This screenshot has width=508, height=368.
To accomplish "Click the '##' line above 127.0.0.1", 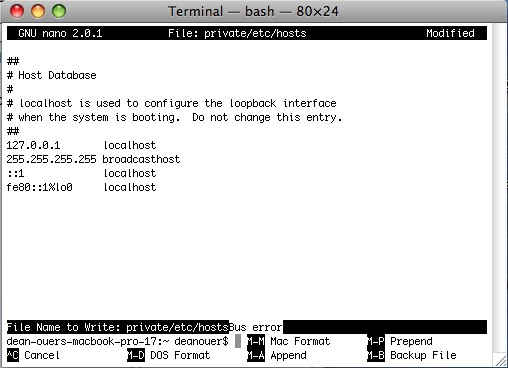I will pyautogui.click(x=13, y=131).
